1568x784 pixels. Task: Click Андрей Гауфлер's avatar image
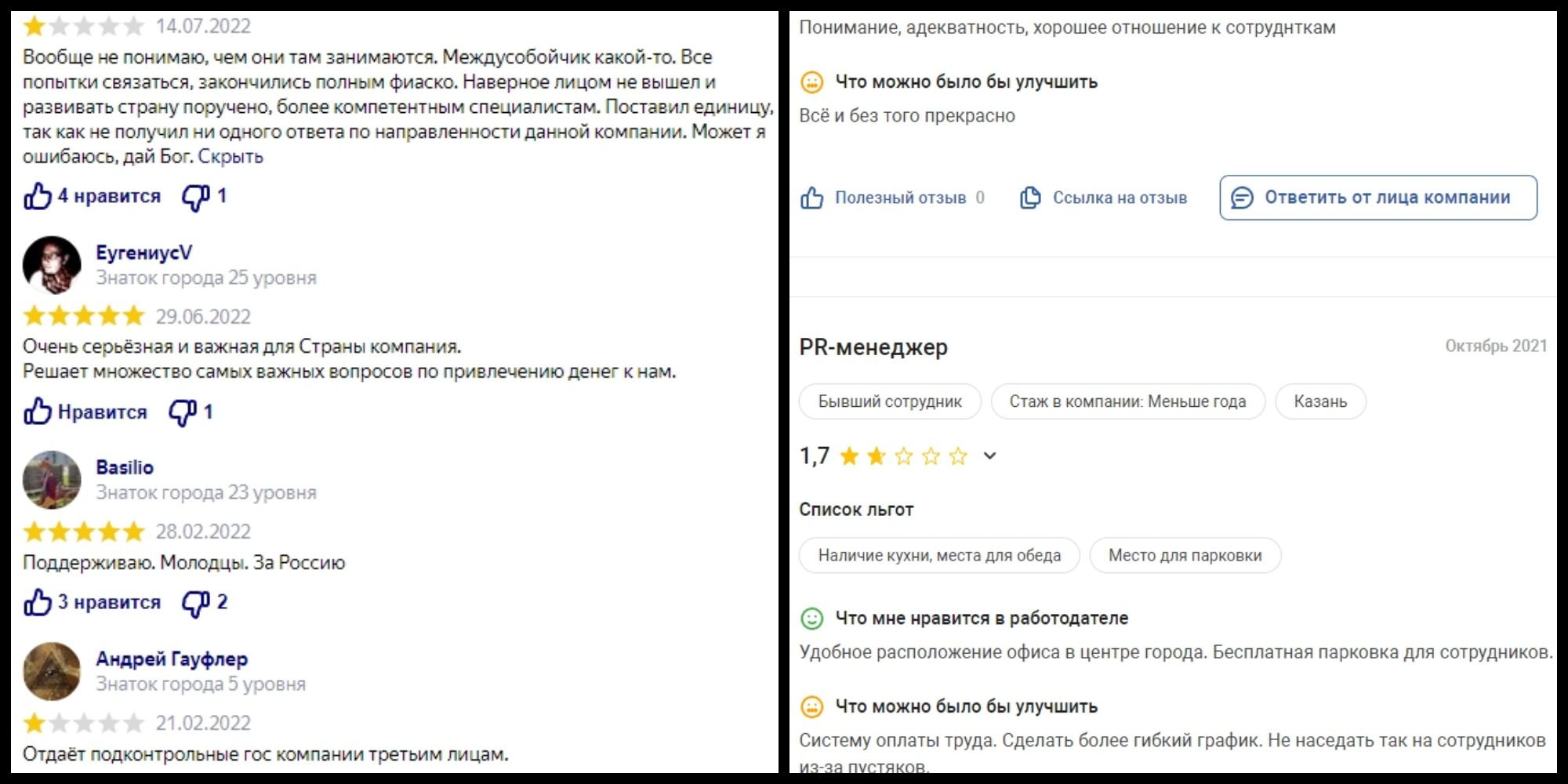tap(52, 671)
